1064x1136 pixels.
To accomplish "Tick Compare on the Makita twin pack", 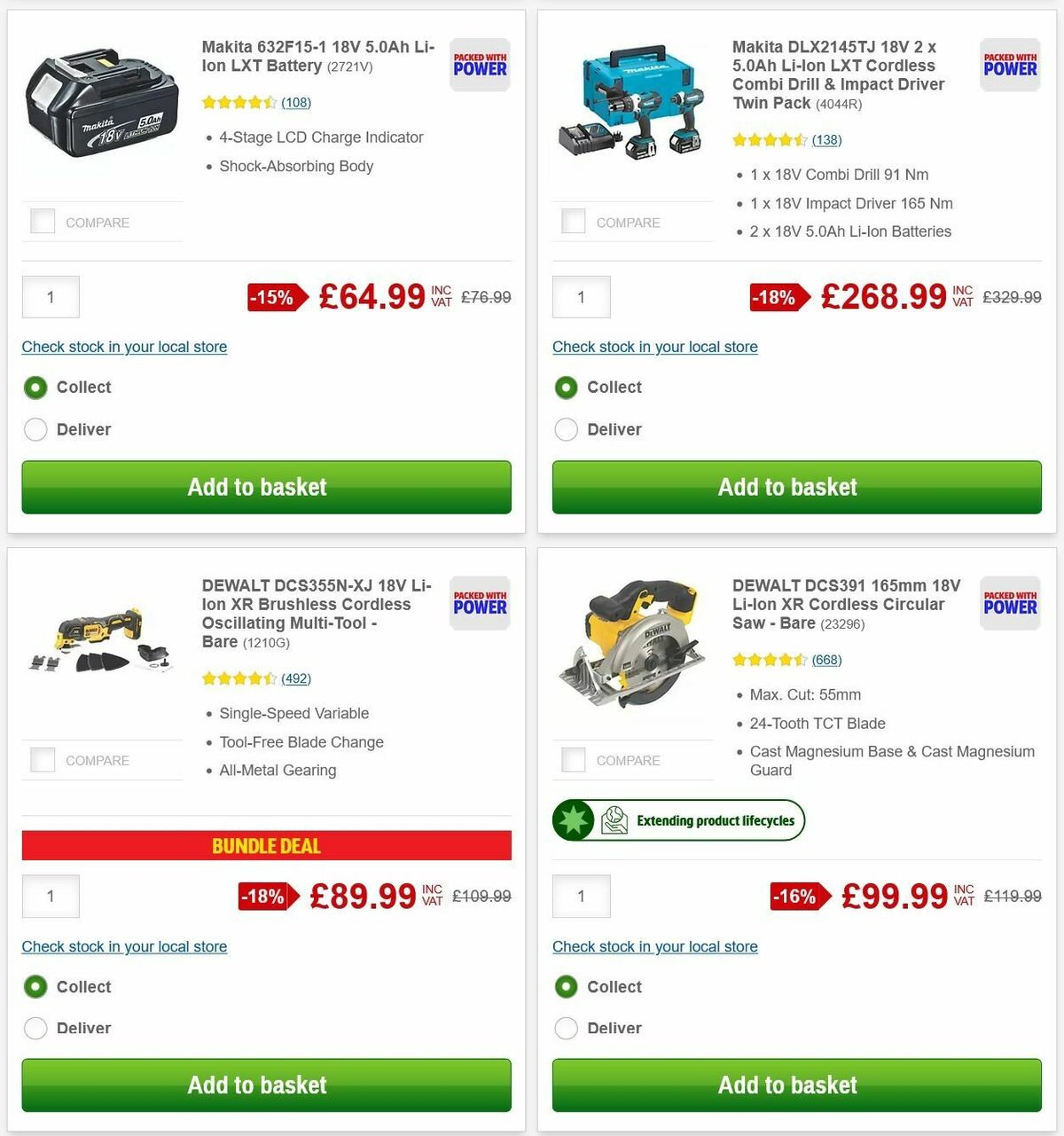I will pyautogui.click(x=572, y=221).
